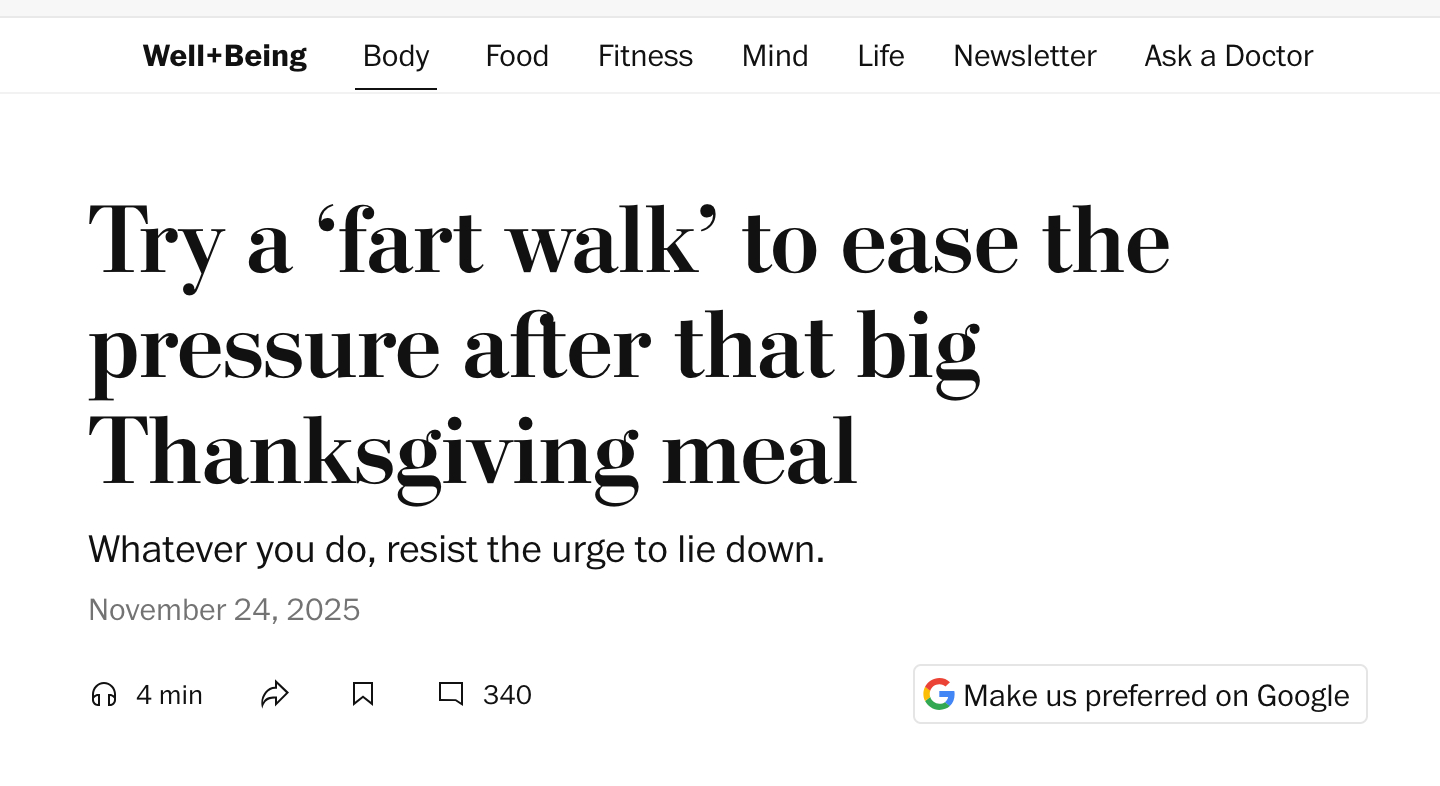This screenshot has height=786, width=1440.
Task: Click the share arrow icon
Action: (275, 695)
